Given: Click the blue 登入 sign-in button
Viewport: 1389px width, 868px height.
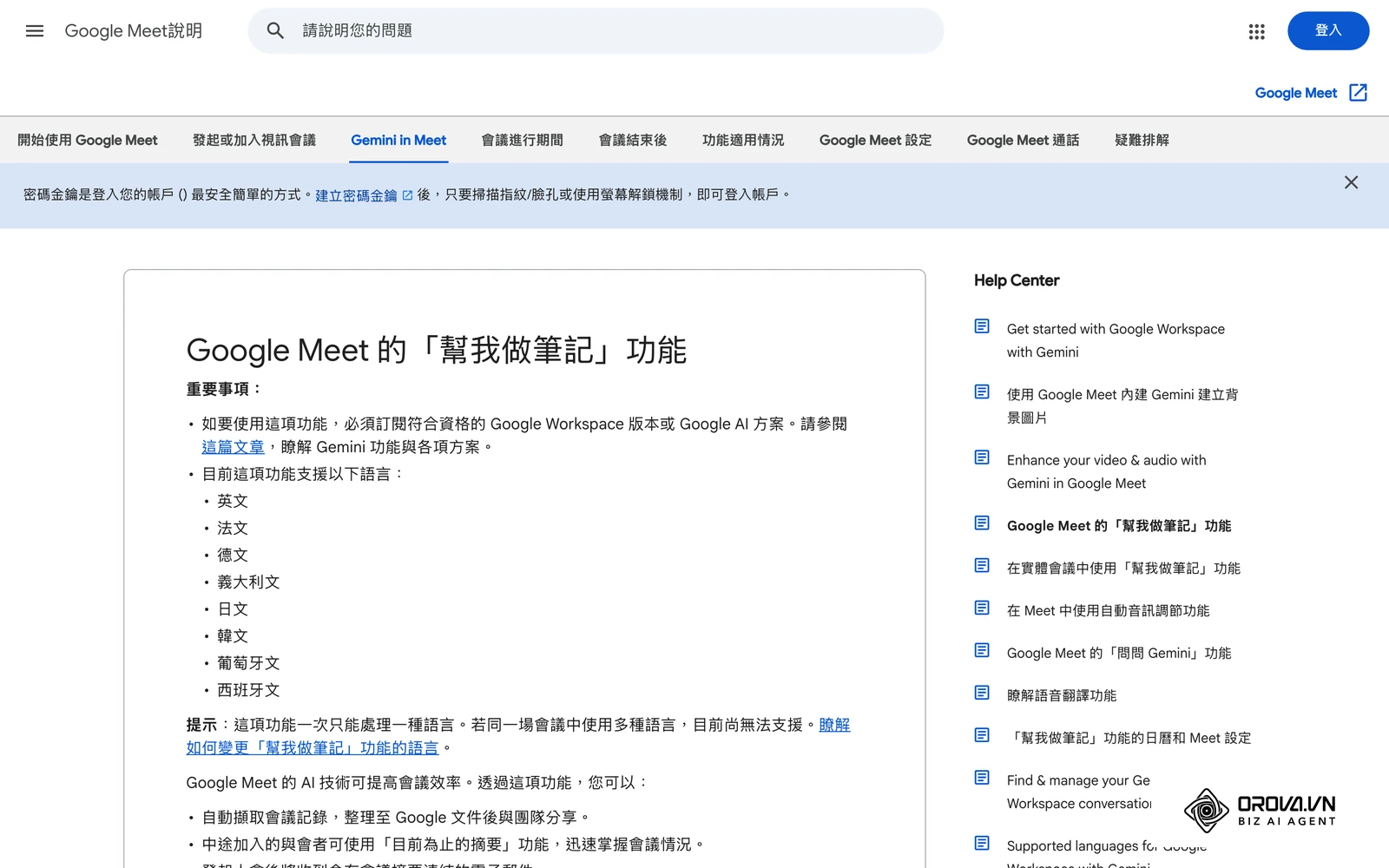Looking at the screenshot, I should pyautogui.click(x=1328, y=30).
